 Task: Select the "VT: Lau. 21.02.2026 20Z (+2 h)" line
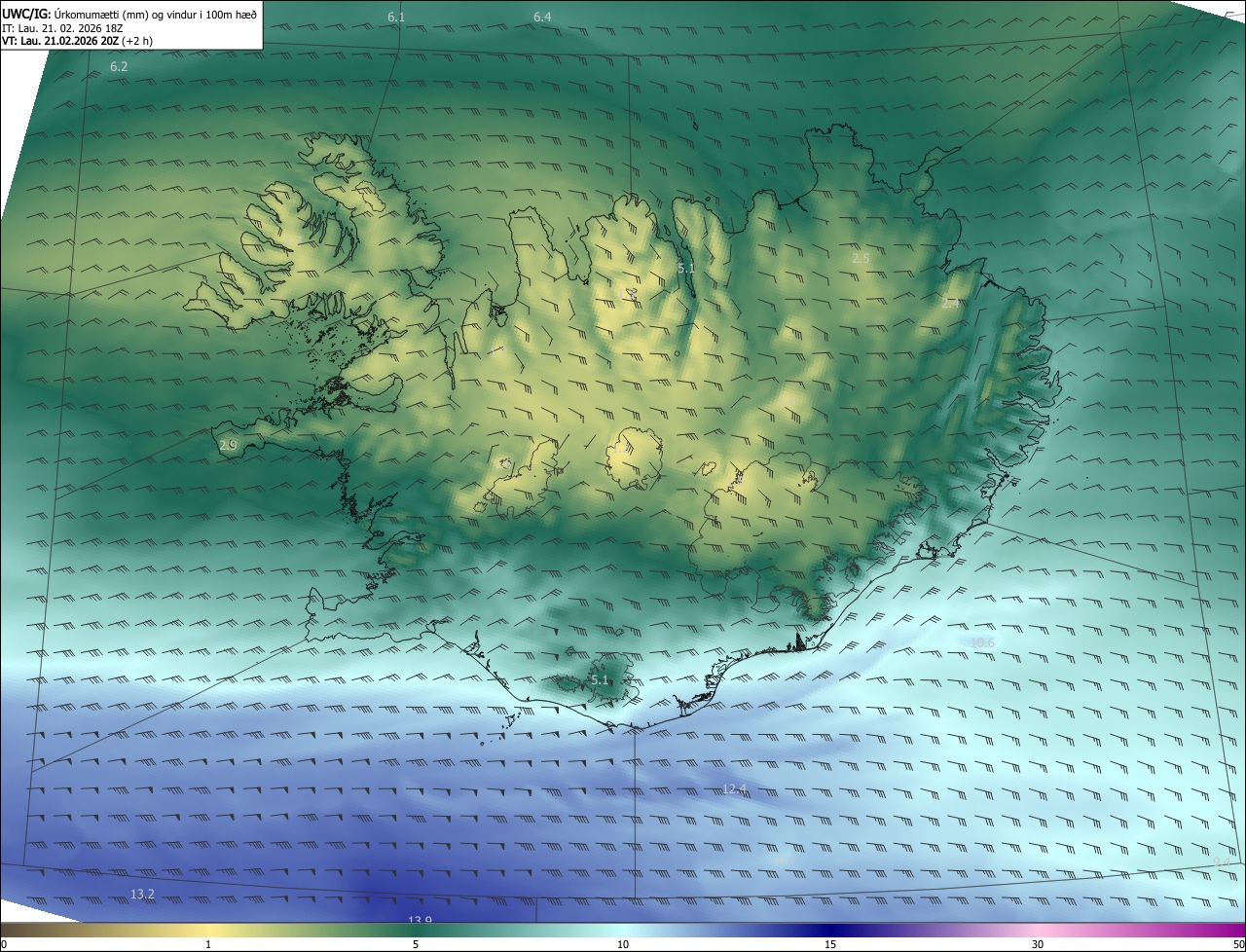[78, 41]
